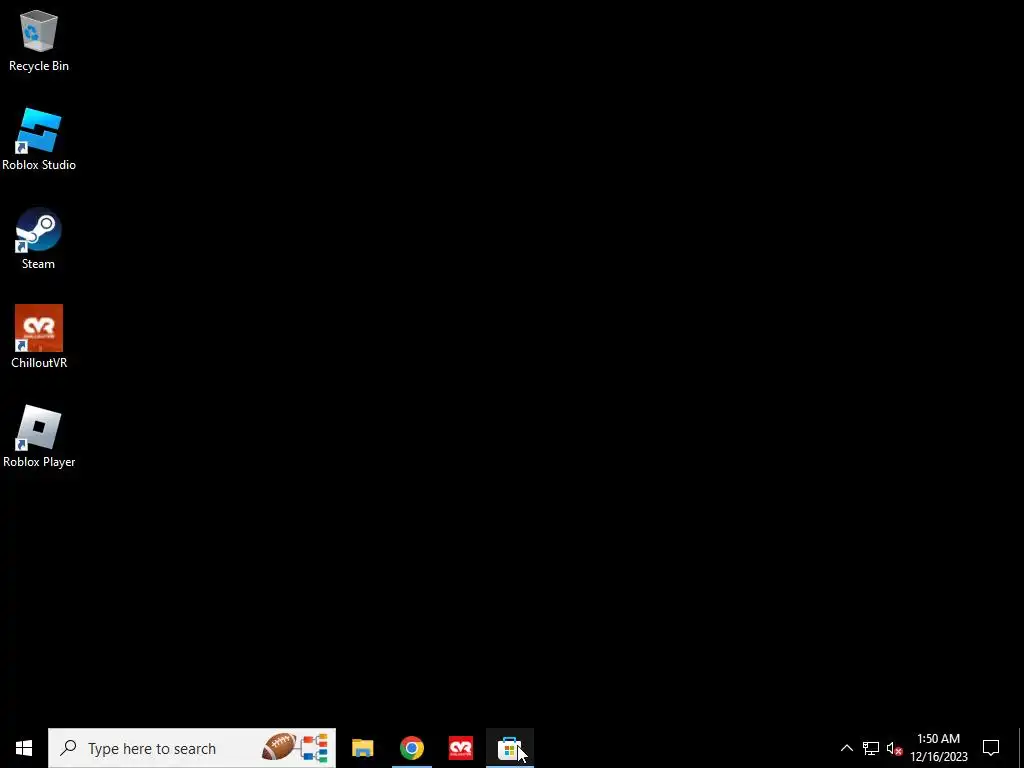Screen dimensions: 1024x768
Task: Click the Steam label text
Action: click(39, 264)
